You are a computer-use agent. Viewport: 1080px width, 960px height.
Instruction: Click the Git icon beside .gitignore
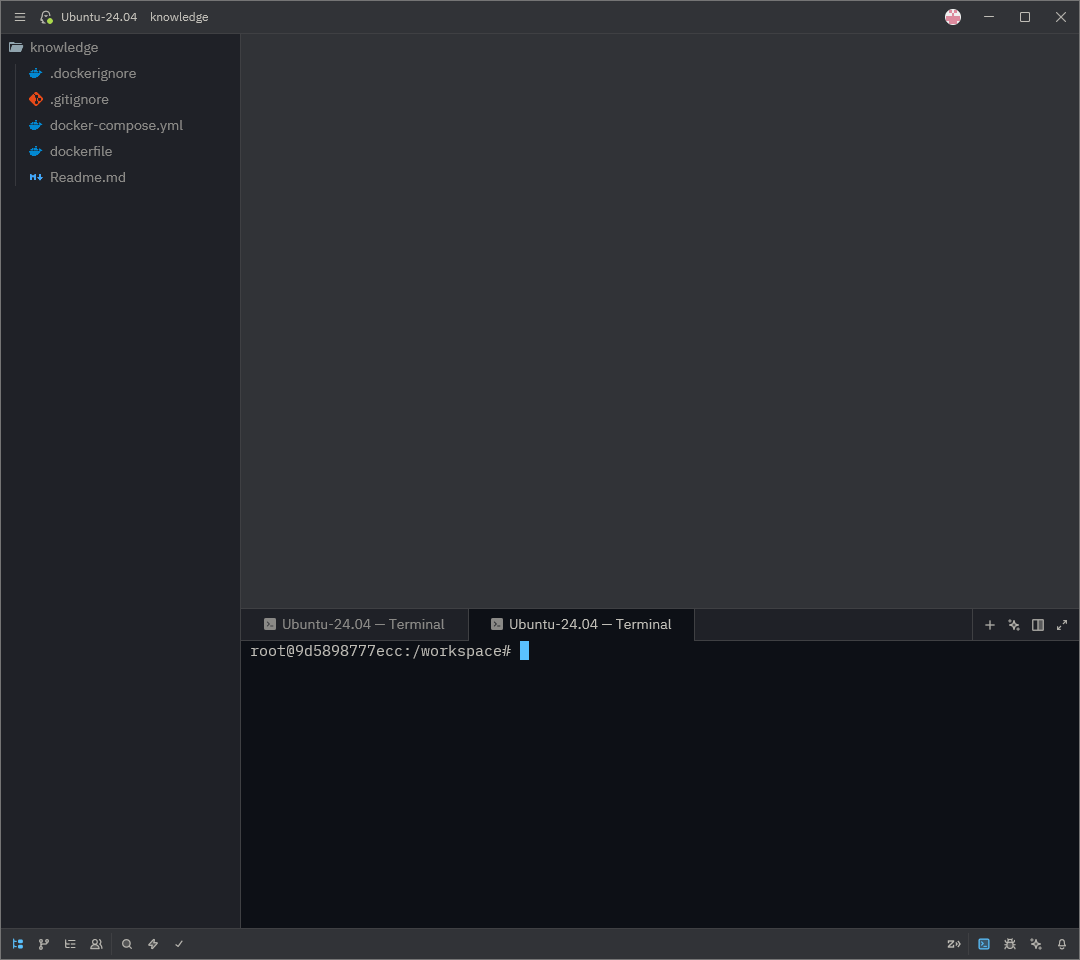(36, 99)
